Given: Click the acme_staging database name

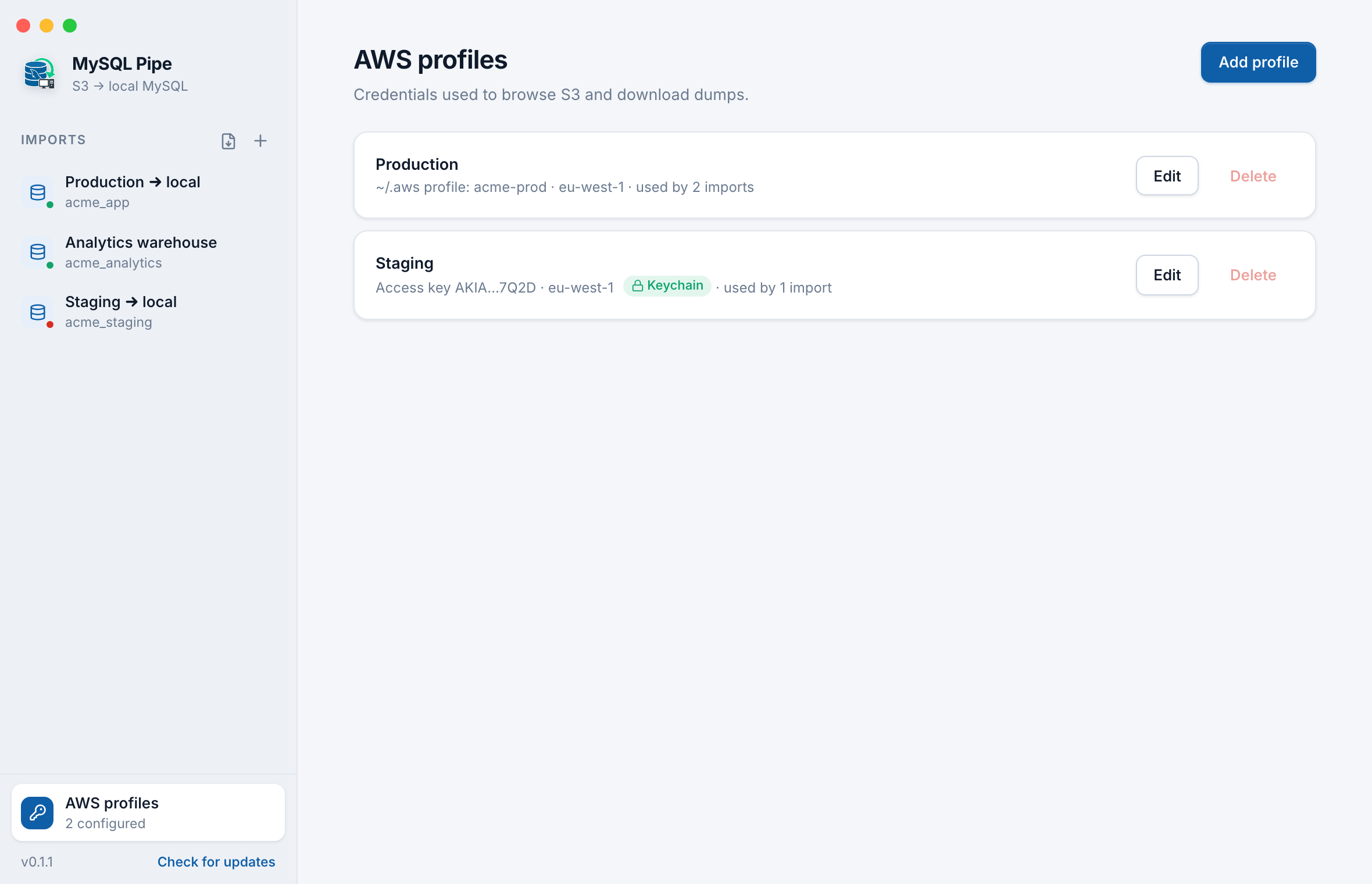Looking at the screenshot, I should pos(109,322).
